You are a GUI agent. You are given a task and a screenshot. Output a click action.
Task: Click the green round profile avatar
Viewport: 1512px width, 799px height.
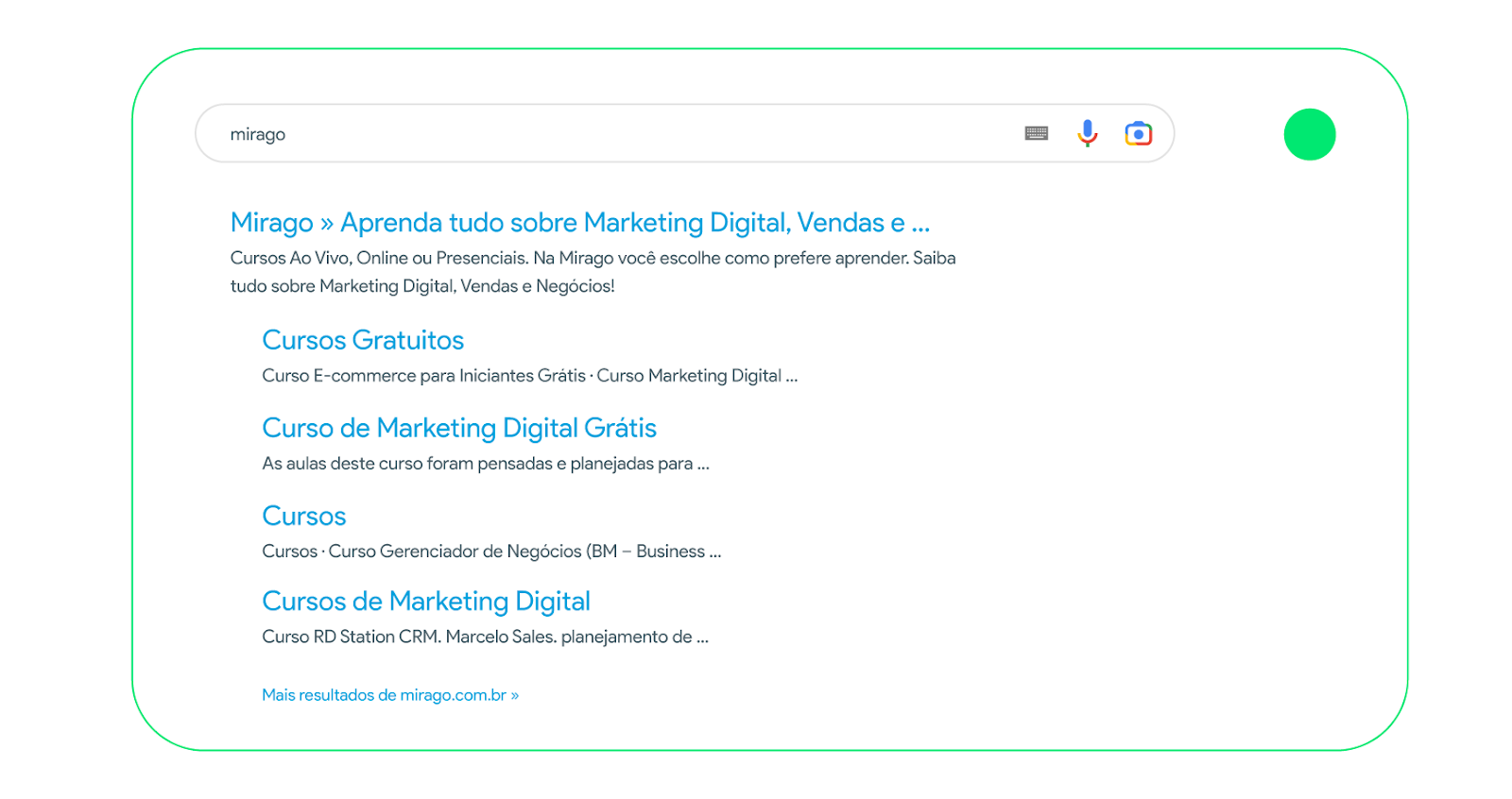[1309, 134]
